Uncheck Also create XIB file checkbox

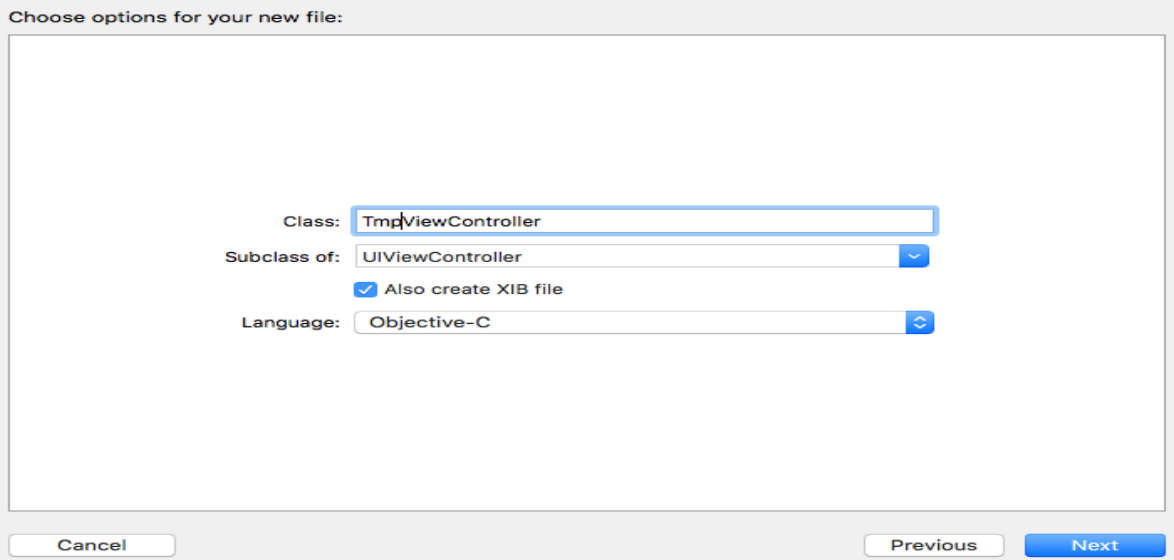coord(365,289)
